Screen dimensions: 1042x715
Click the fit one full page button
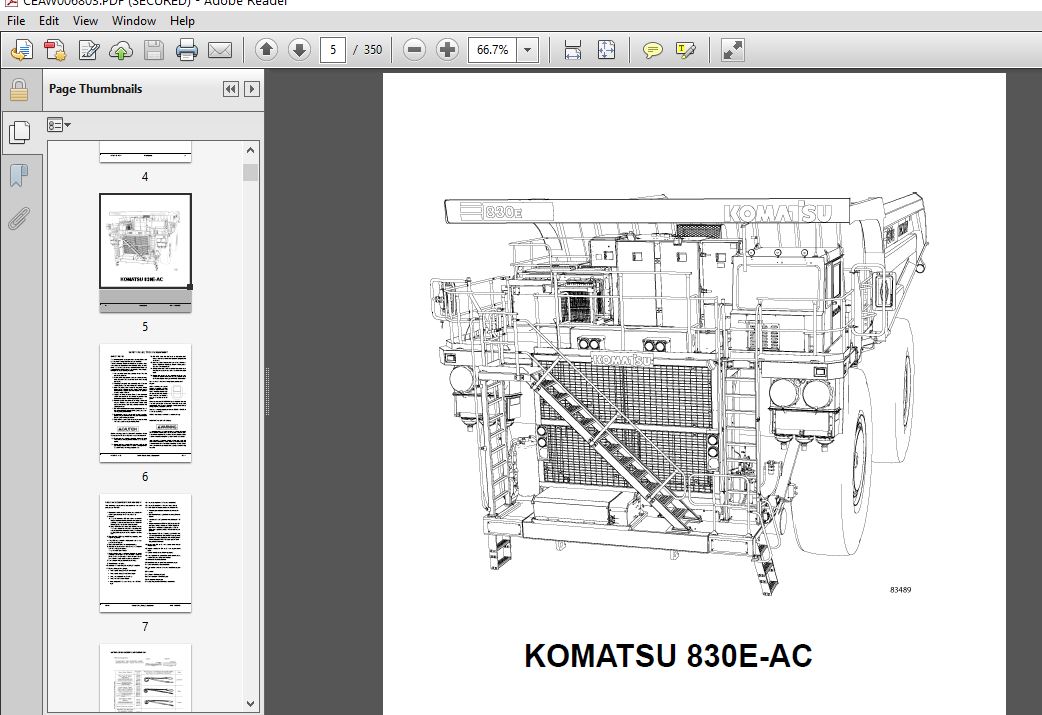(x=606, y=50)
